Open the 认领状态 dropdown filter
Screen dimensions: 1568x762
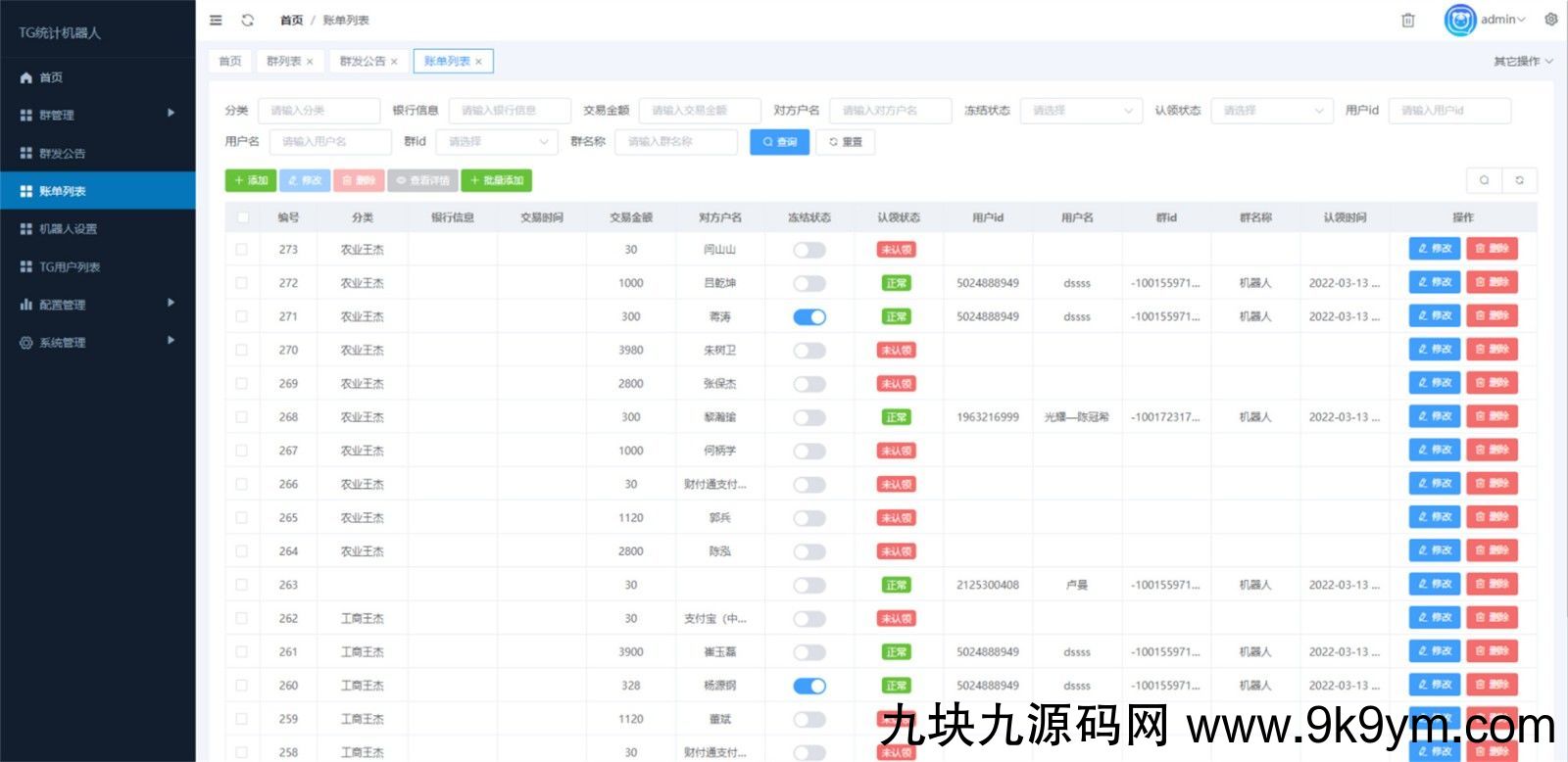tap(1271, 111)
